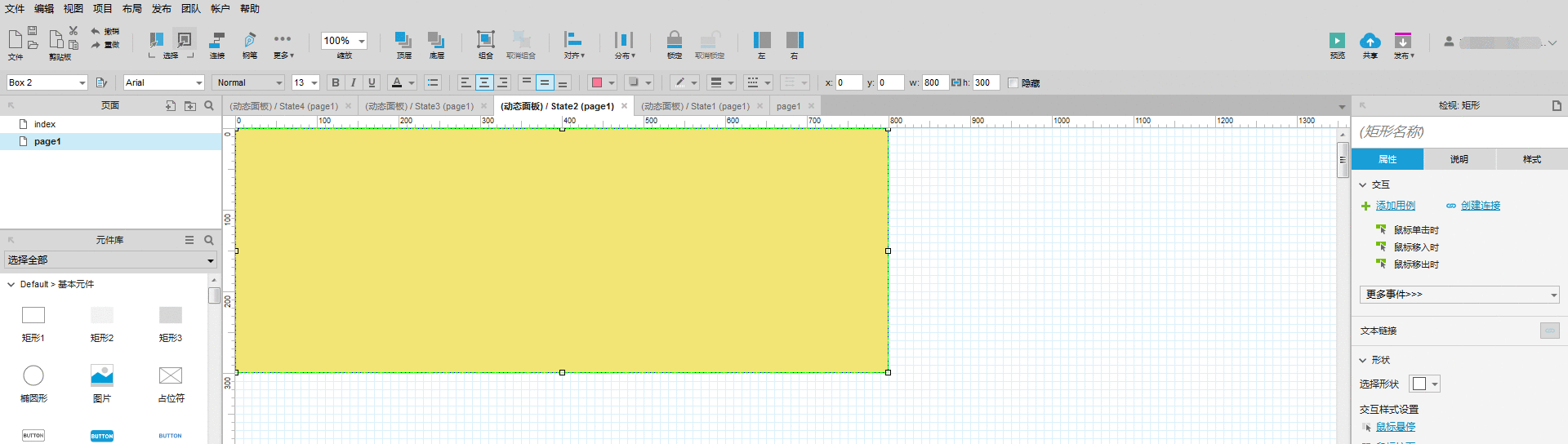Align text center horizontally

pos(484,82)
